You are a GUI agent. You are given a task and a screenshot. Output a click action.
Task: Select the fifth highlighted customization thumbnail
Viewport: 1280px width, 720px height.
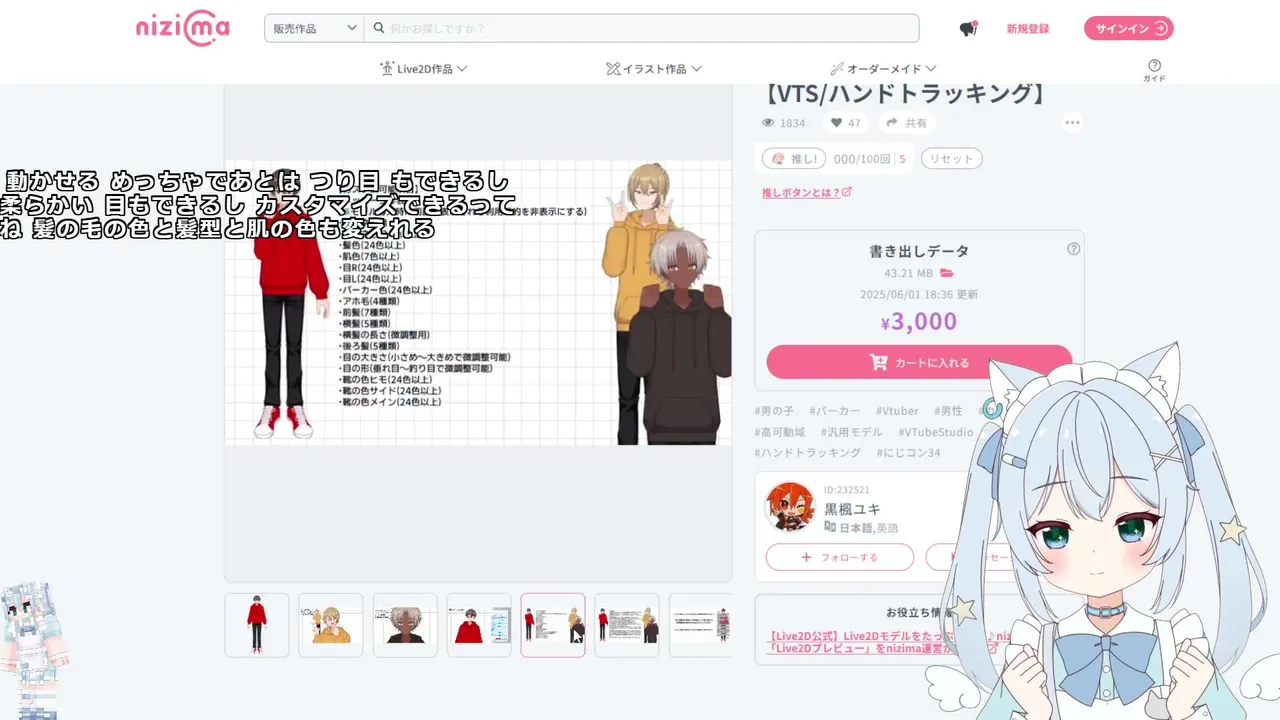pos(553,625)
